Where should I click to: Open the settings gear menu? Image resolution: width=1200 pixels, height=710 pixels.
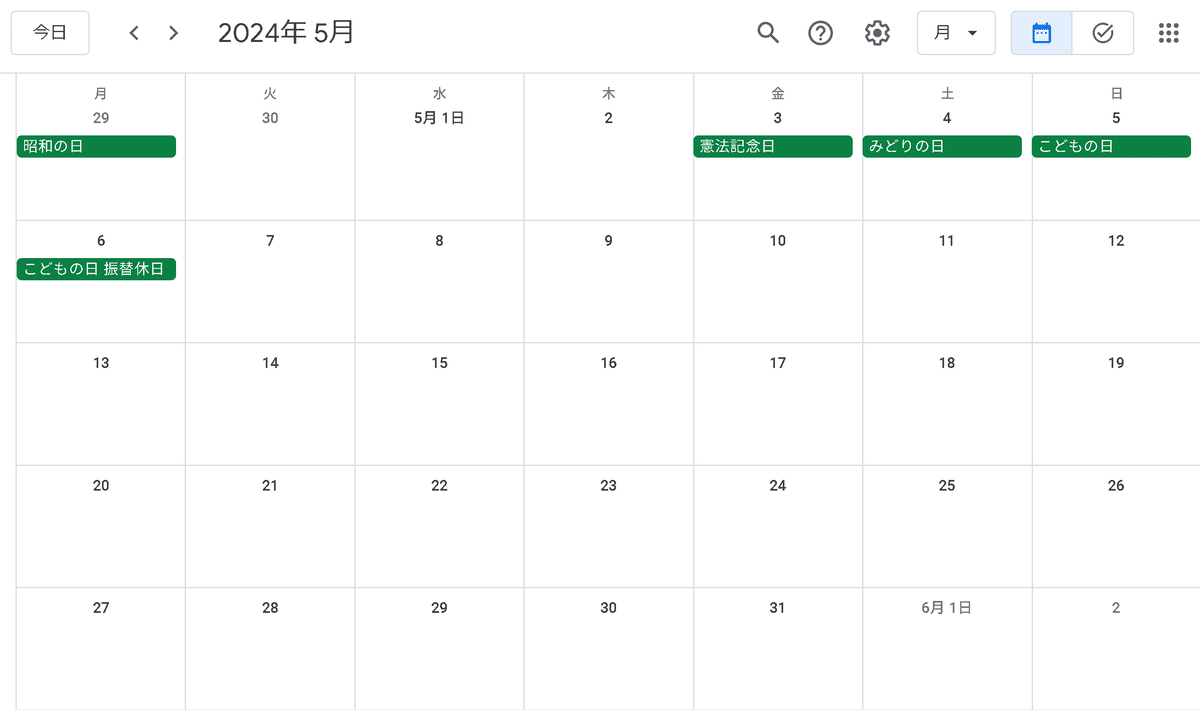pyautogui.click(x=877, y=33)
